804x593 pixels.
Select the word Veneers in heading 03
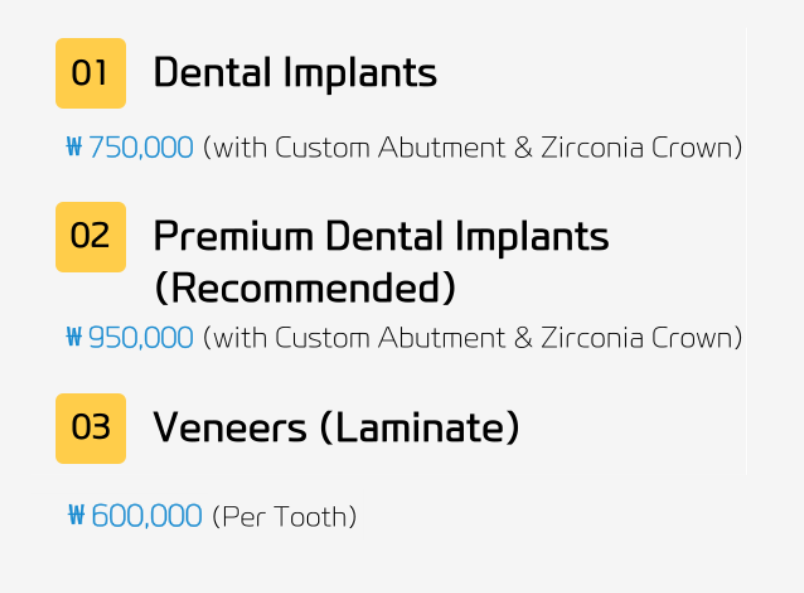pyautogui.click(x=230, y=428)
